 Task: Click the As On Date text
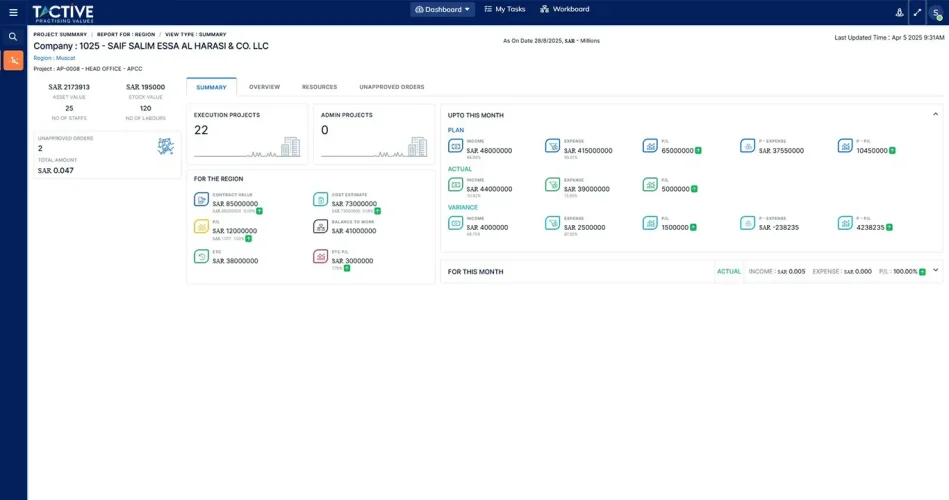click(551, 41)
